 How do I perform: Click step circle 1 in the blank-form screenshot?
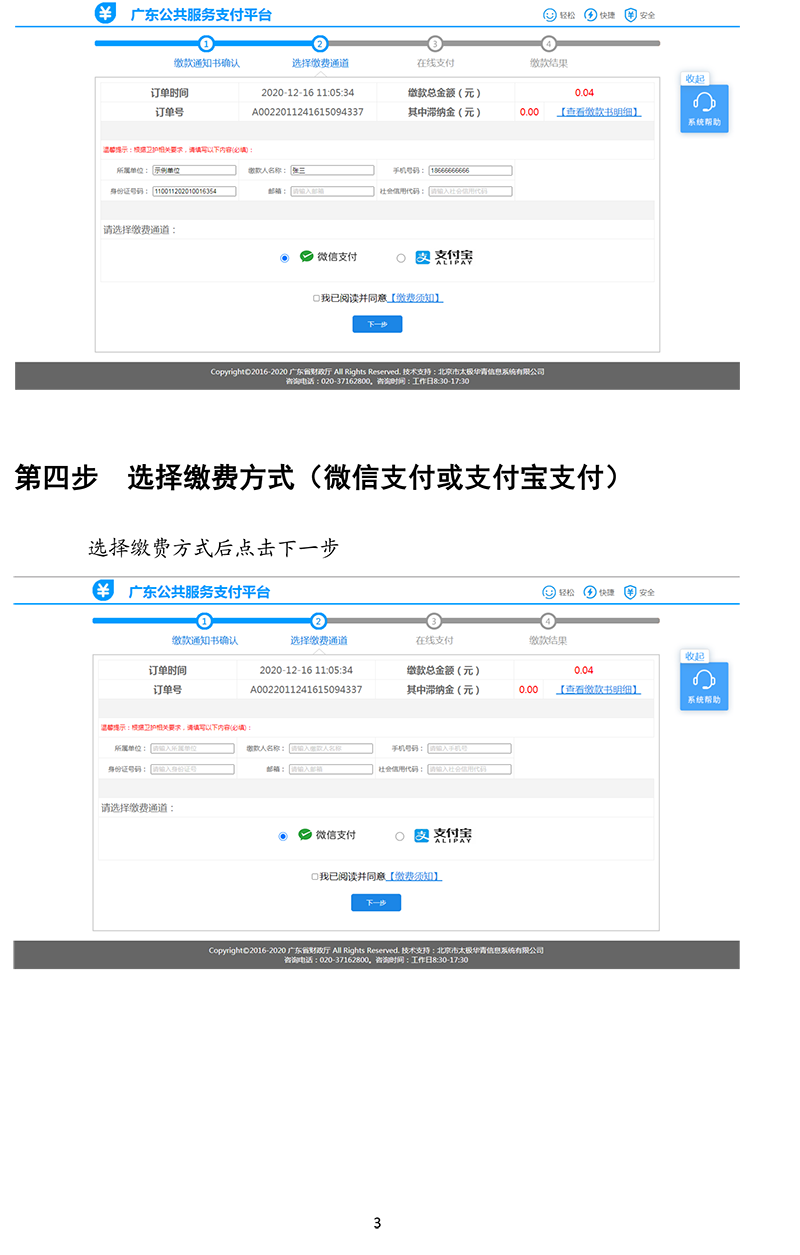(x=204, y=621)
